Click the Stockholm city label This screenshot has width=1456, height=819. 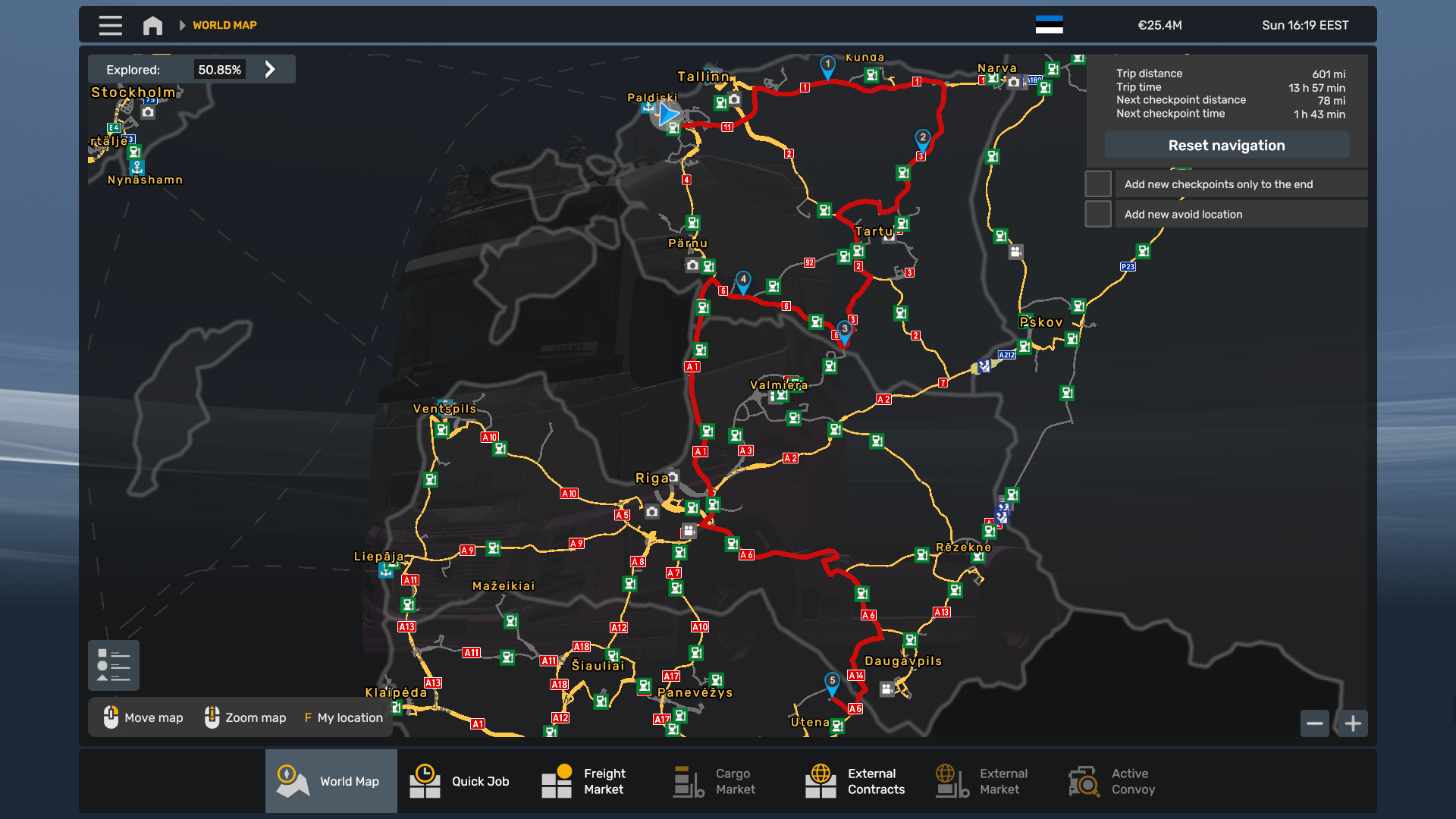(x=133, y=93)
